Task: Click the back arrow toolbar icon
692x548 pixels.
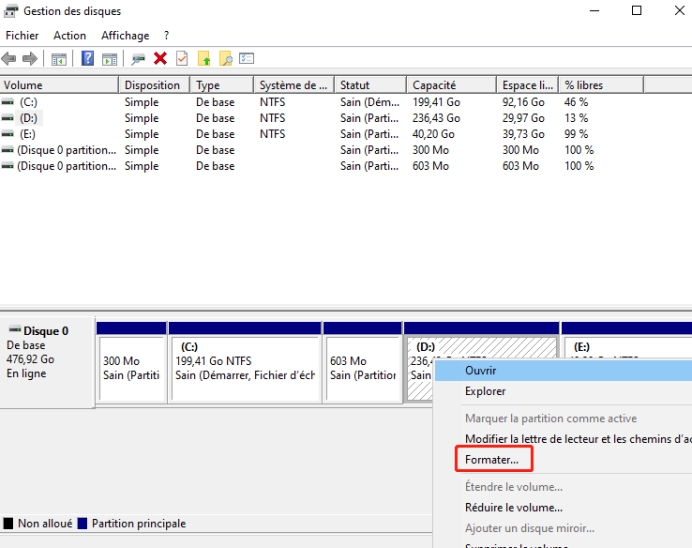Action: pos(10,59)
